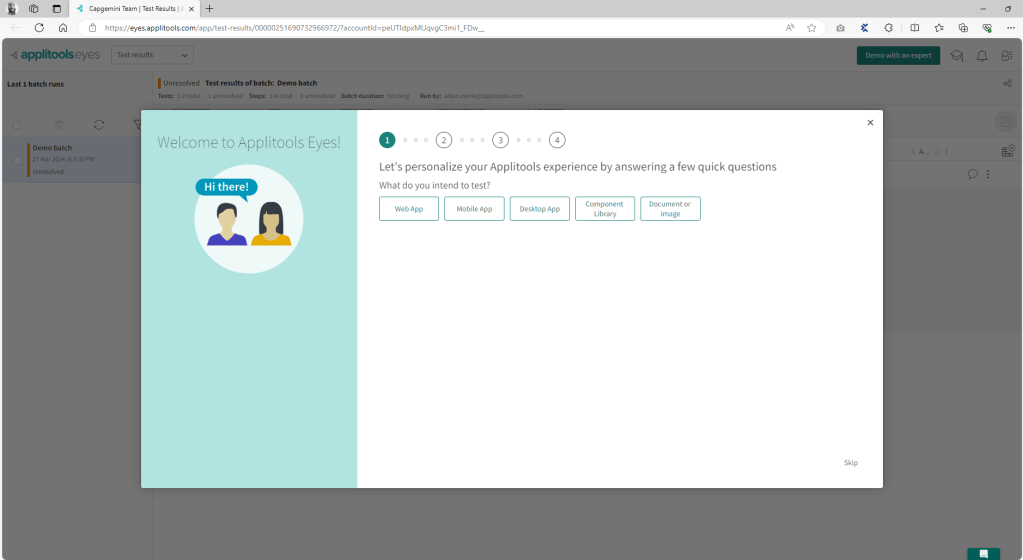Pick the Component Library option
The width and height of the screenshot is (1023, 560).
[604, 209]
